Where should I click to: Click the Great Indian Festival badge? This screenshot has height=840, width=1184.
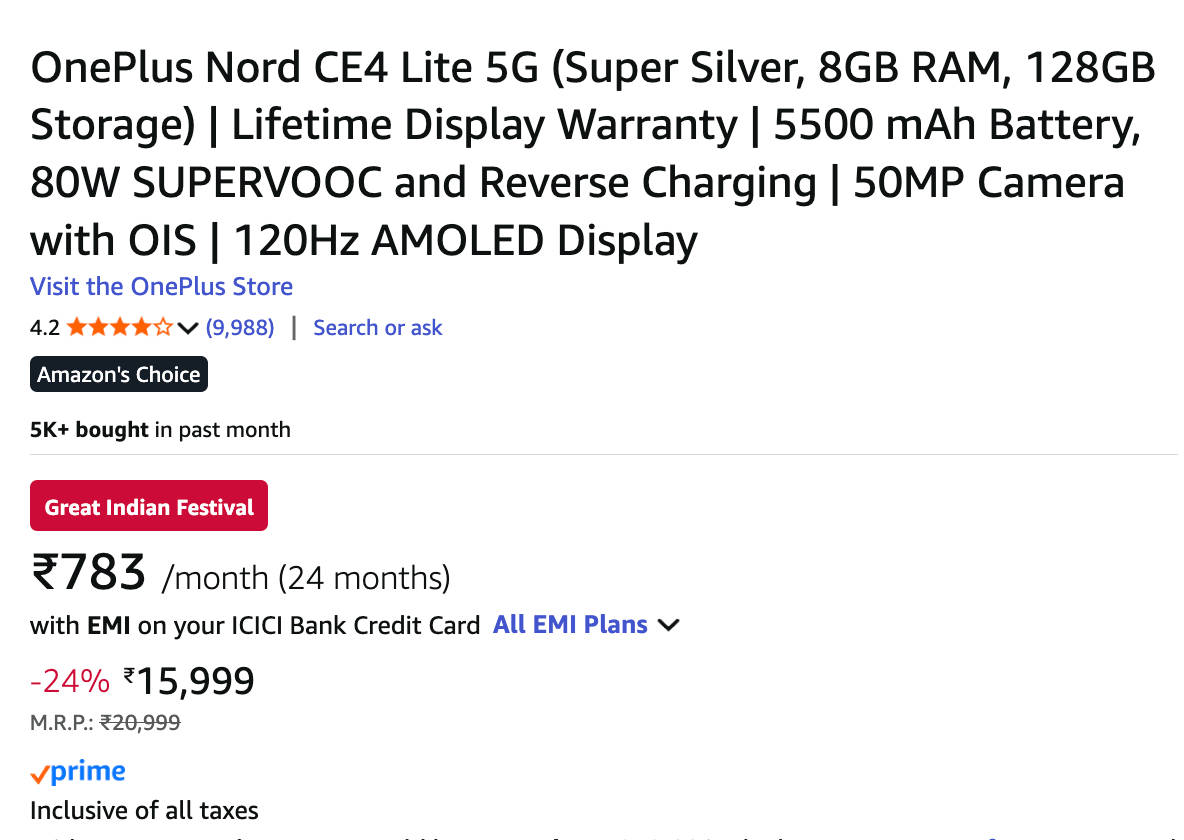click(149, 507)
